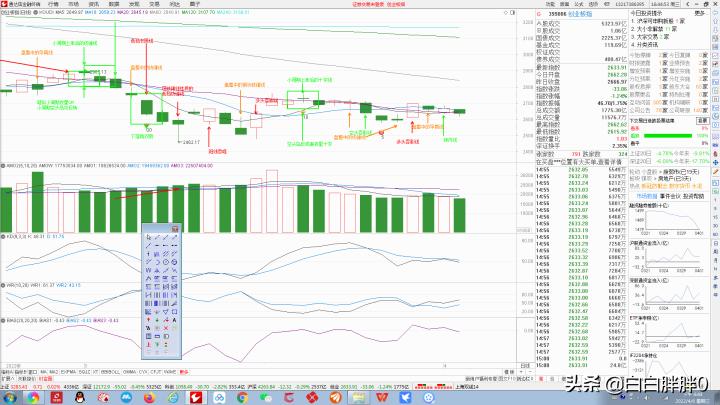Click the minus zoom button under chart
This screenshot has width=720, height=405.
[530, 371]
